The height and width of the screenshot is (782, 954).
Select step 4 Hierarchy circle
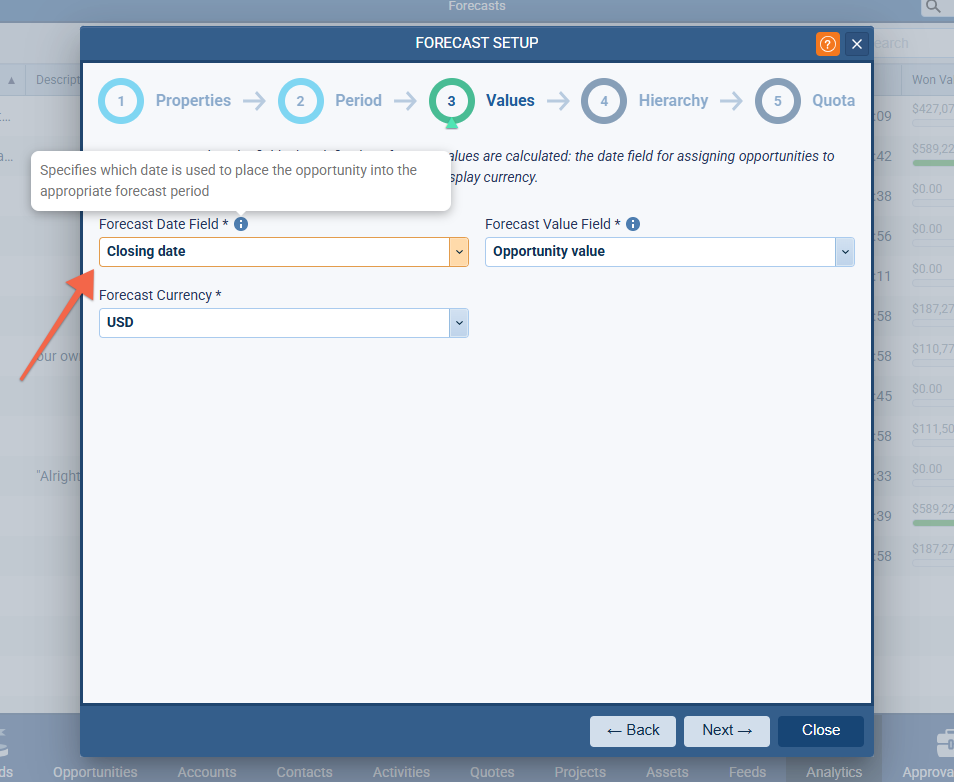[604, 101]
